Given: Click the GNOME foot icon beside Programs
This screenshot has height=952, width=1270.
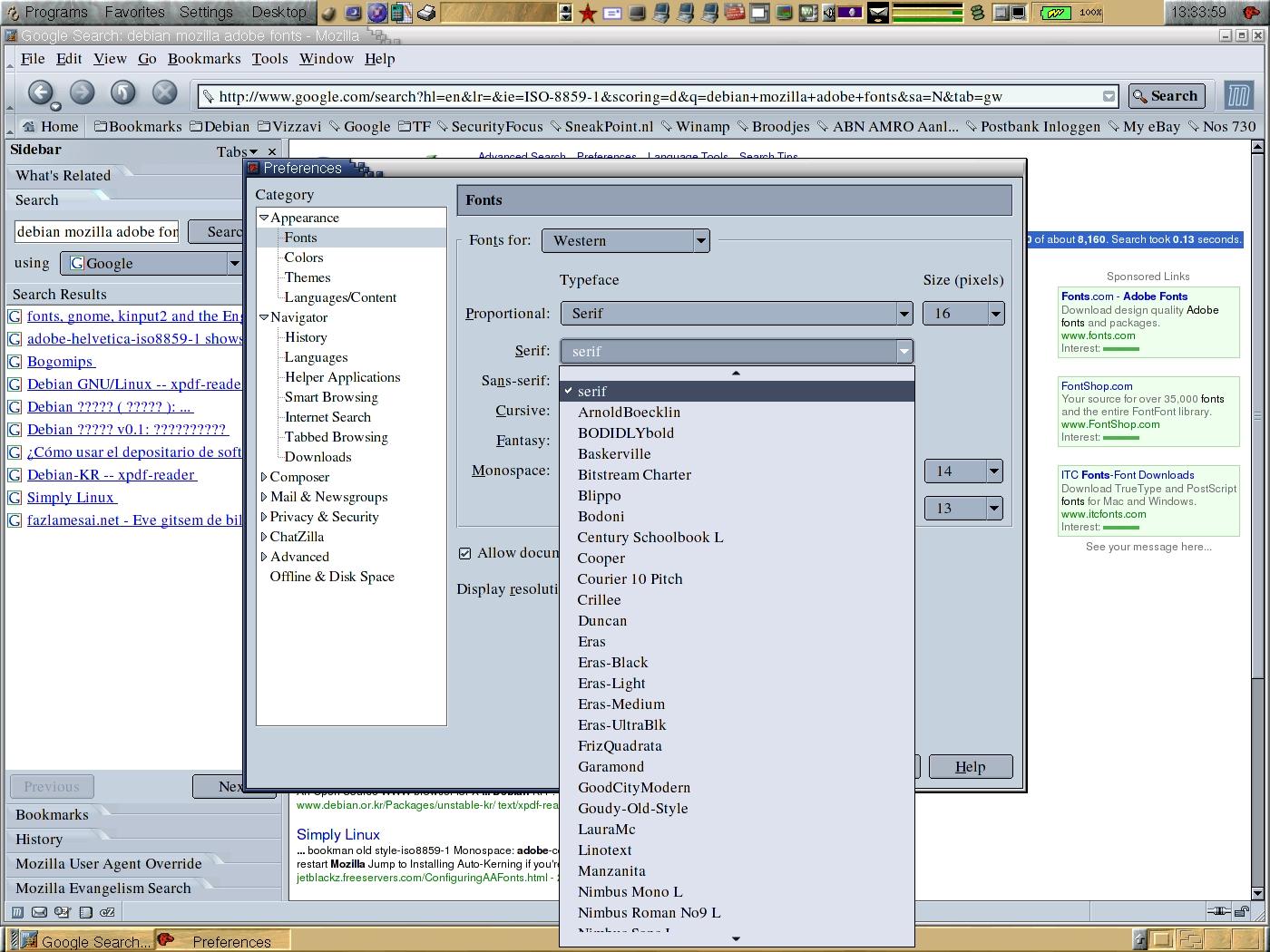Looking at the screenshot, I should (12, 13).
